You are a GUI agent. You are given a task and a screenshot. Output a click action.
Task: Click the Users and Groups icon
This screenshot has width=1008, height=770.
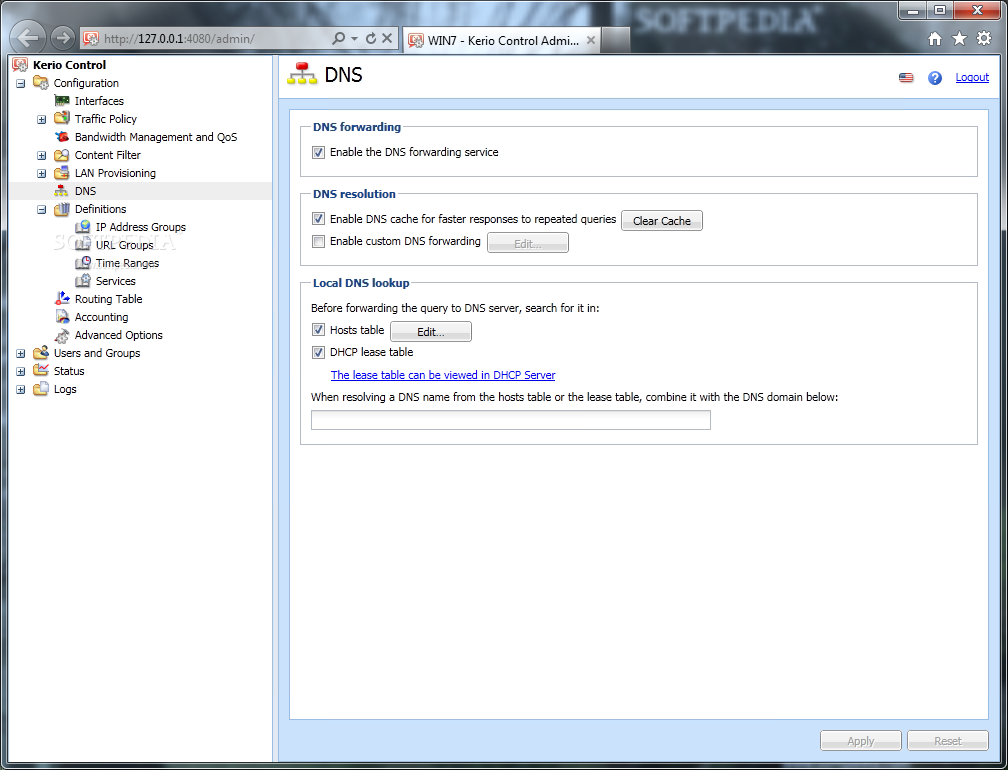point(40,353)
